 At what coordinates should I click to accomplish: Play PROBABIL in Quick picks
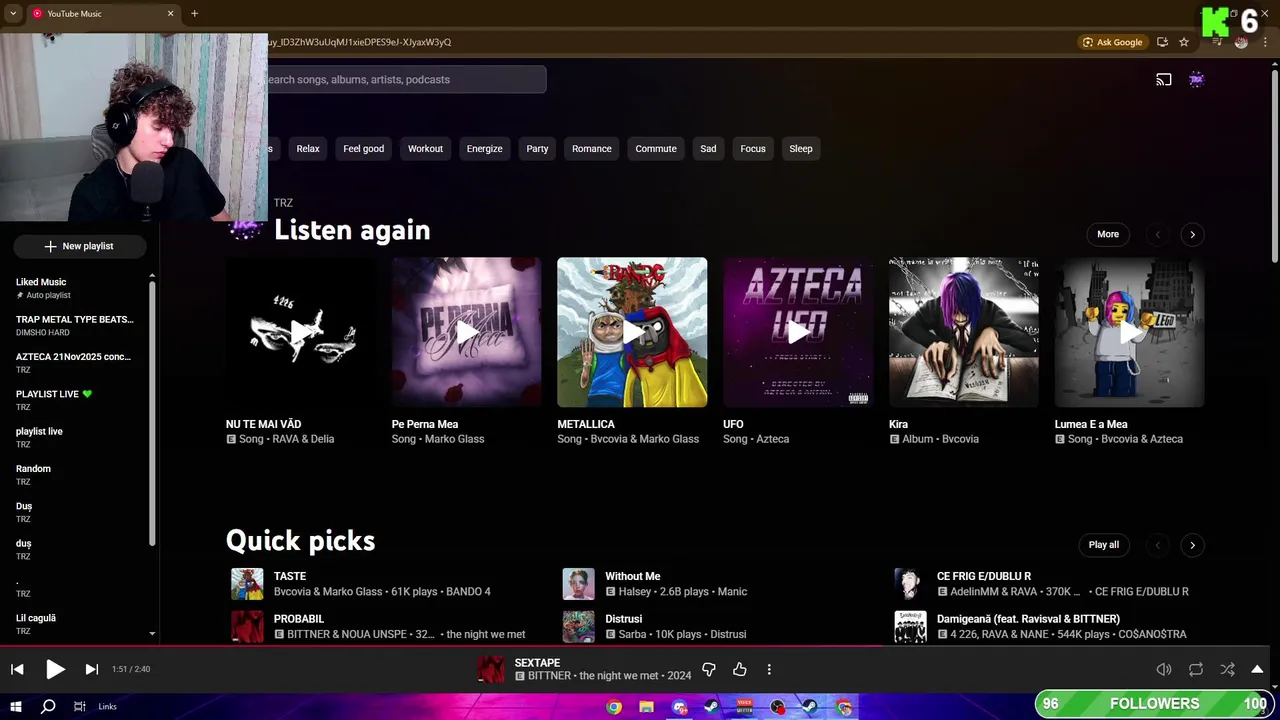pyautogui.click(x=247, y=627)
